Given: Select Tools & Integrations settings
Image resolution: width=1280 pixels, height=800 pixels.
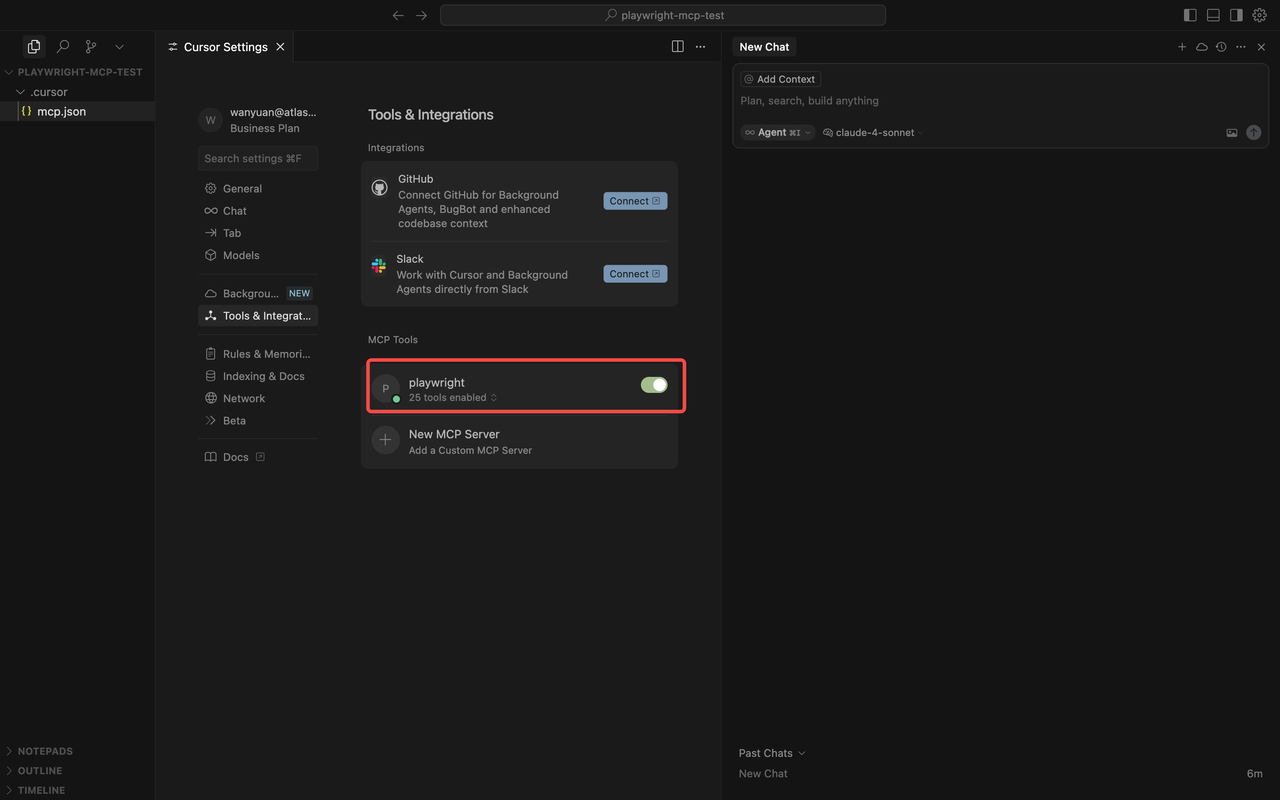Looking at the screenshot, I should pyautogui.click(x=258, y=315).
